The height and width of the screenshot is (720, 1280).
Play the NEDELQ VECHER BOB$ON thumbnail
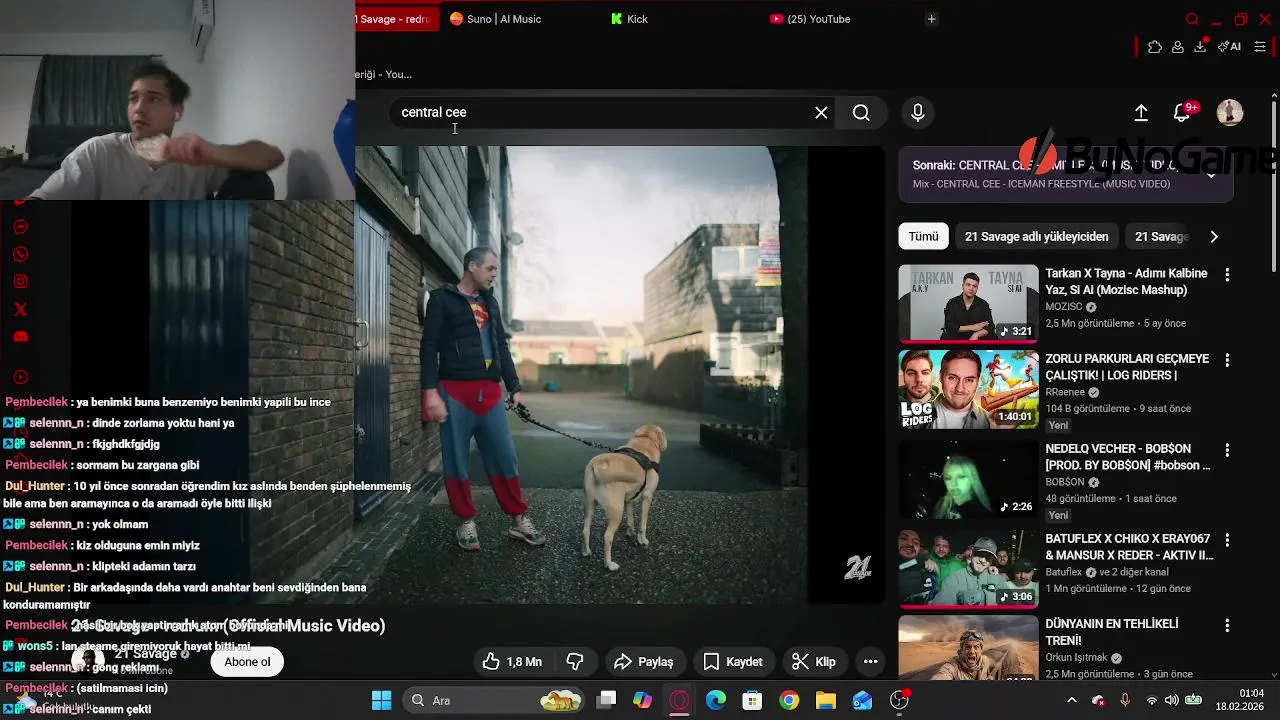tap(968, 479)
